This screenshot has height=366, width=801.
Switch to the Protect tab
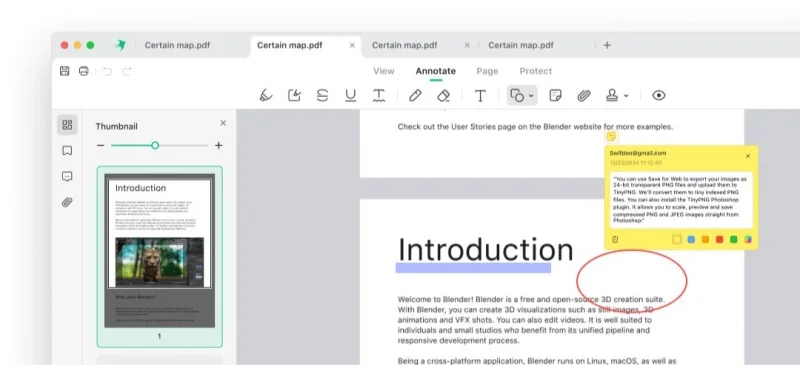click(x=535, y=71)
